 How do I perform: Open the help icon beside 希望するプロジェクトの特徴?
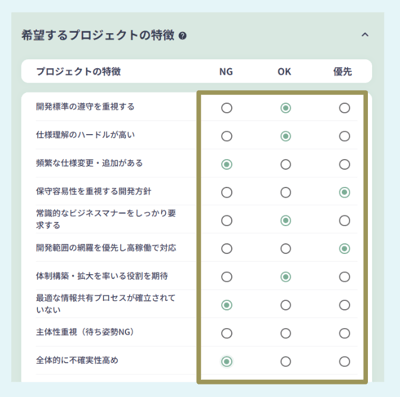(x=182, y=36)
